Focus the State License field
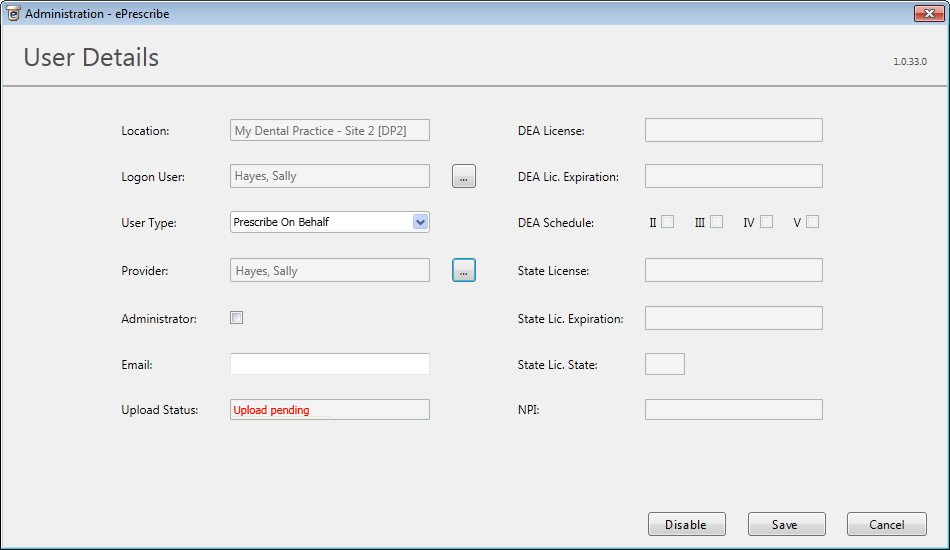The image size is (950, 550). pyautogui.click(x=733, y=270)
